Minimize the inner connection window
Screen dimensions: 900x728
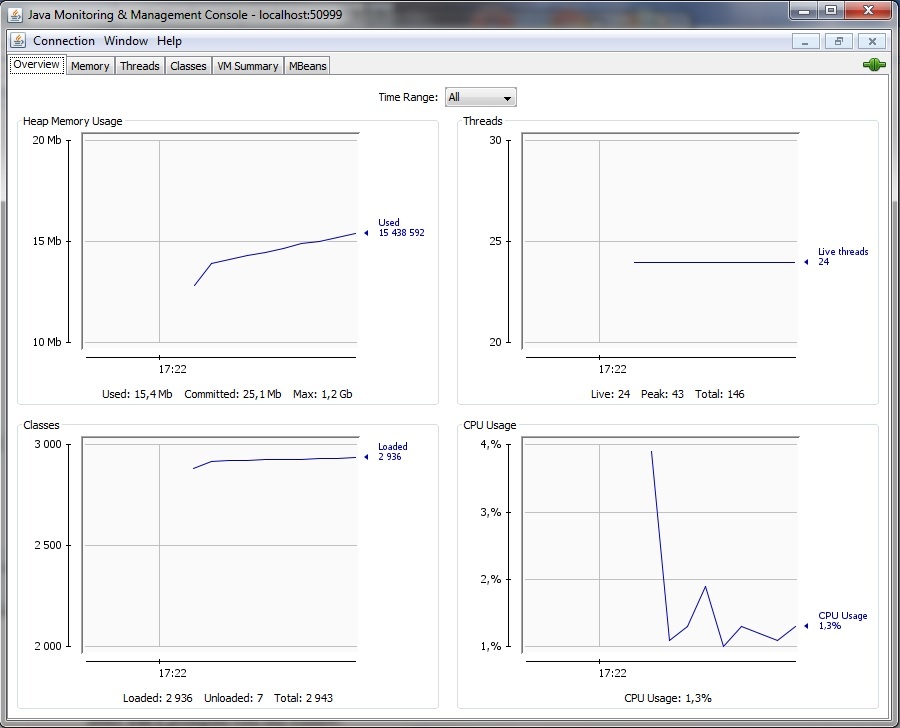coord(806,41)
